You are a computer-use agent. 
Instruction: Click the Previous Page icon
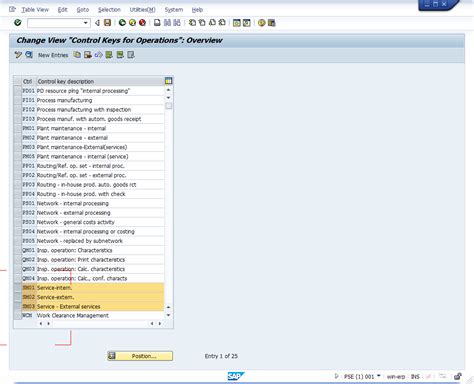pos(202,23)
